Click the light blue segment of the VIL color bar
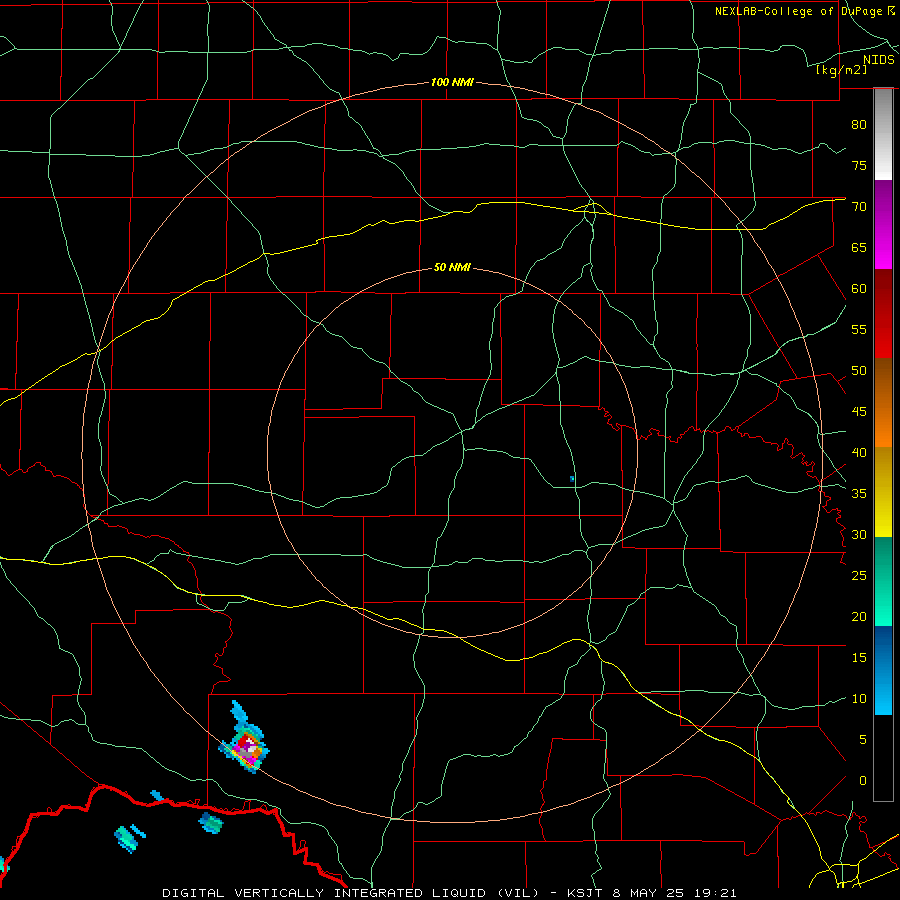This screenshot has height=900, width=900. [883, 670]
